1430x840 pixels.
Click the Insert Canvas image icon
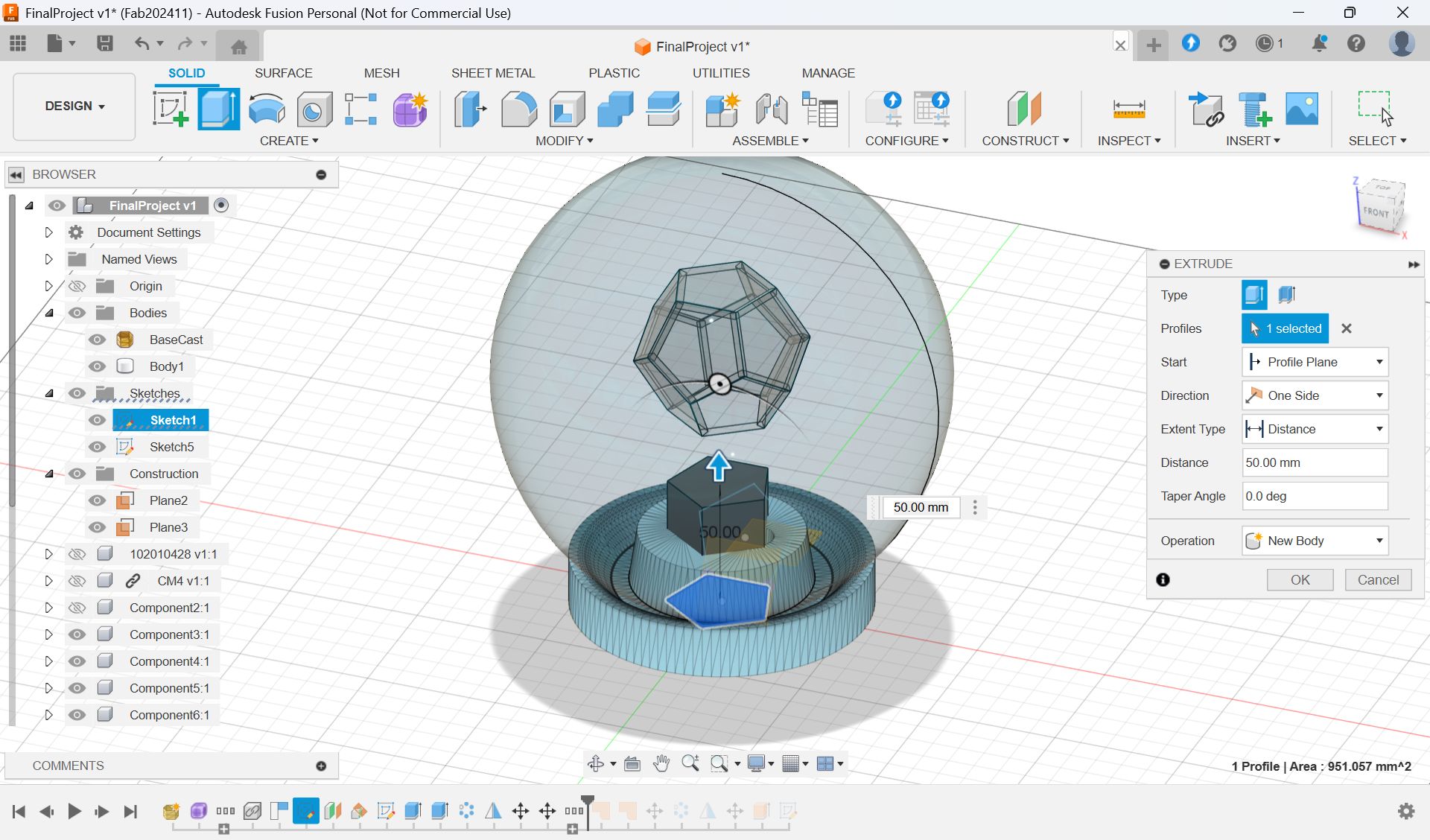(x=1302, y=109)
